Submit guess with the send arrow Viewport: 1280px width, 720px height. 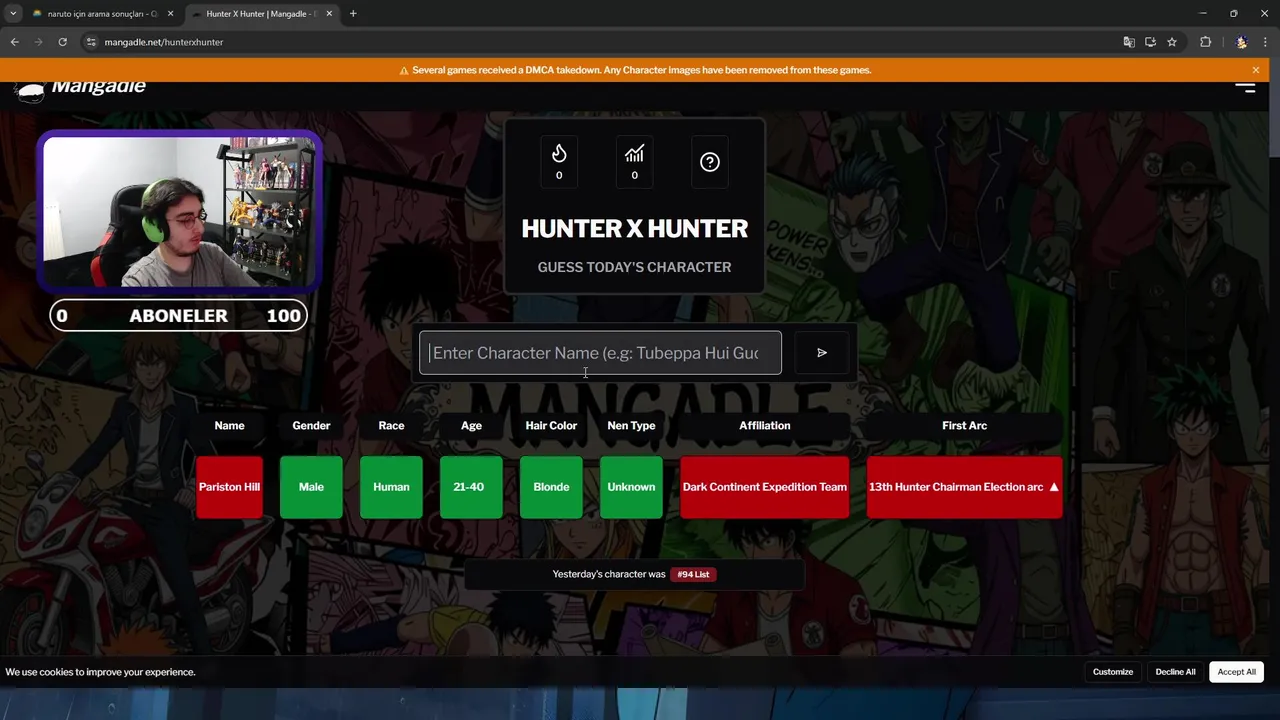tap(822, 353)
